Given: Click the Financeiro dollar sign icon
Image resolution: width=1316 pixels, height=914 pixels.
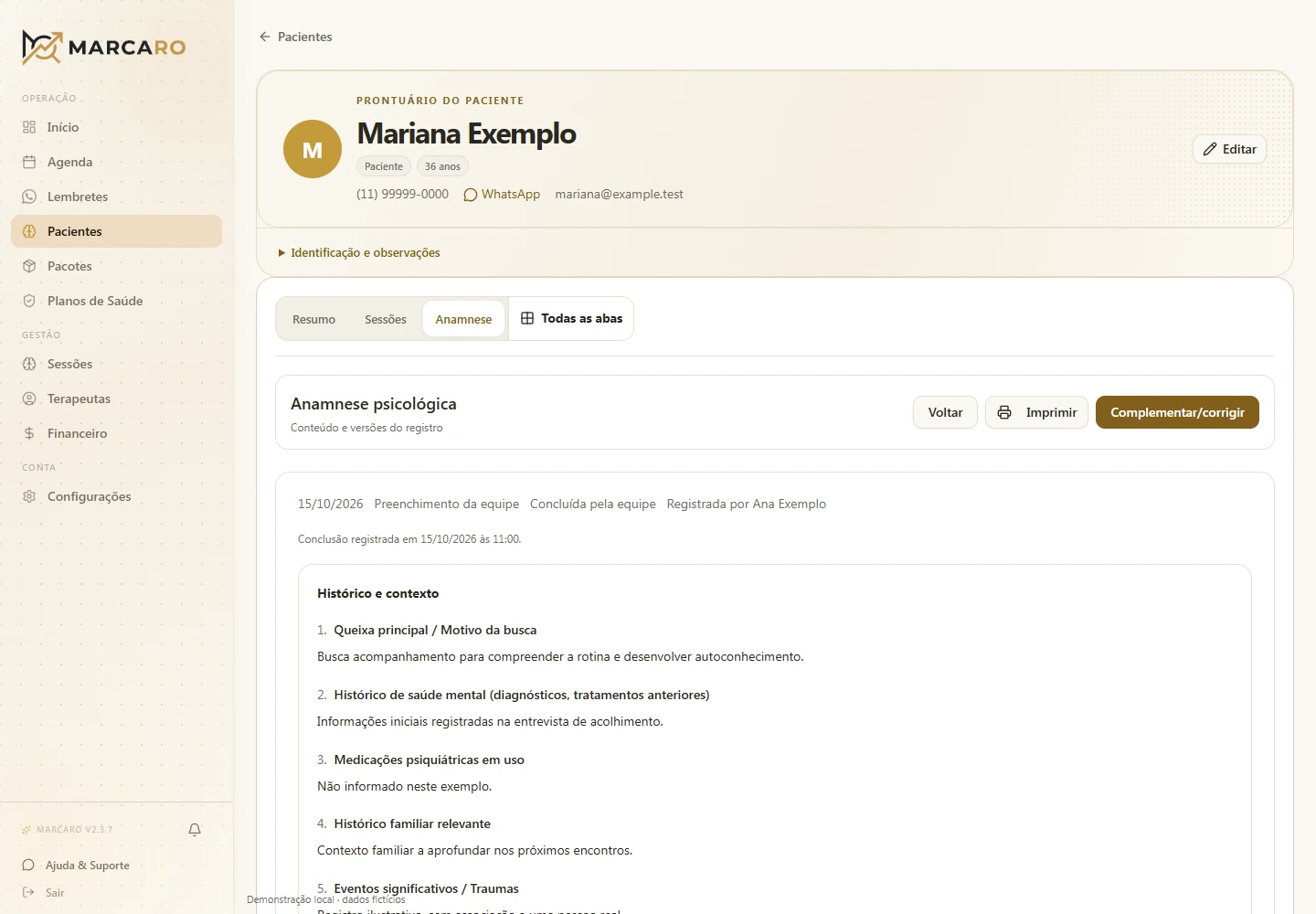Looking at the screenshot, I should (29, 433).
